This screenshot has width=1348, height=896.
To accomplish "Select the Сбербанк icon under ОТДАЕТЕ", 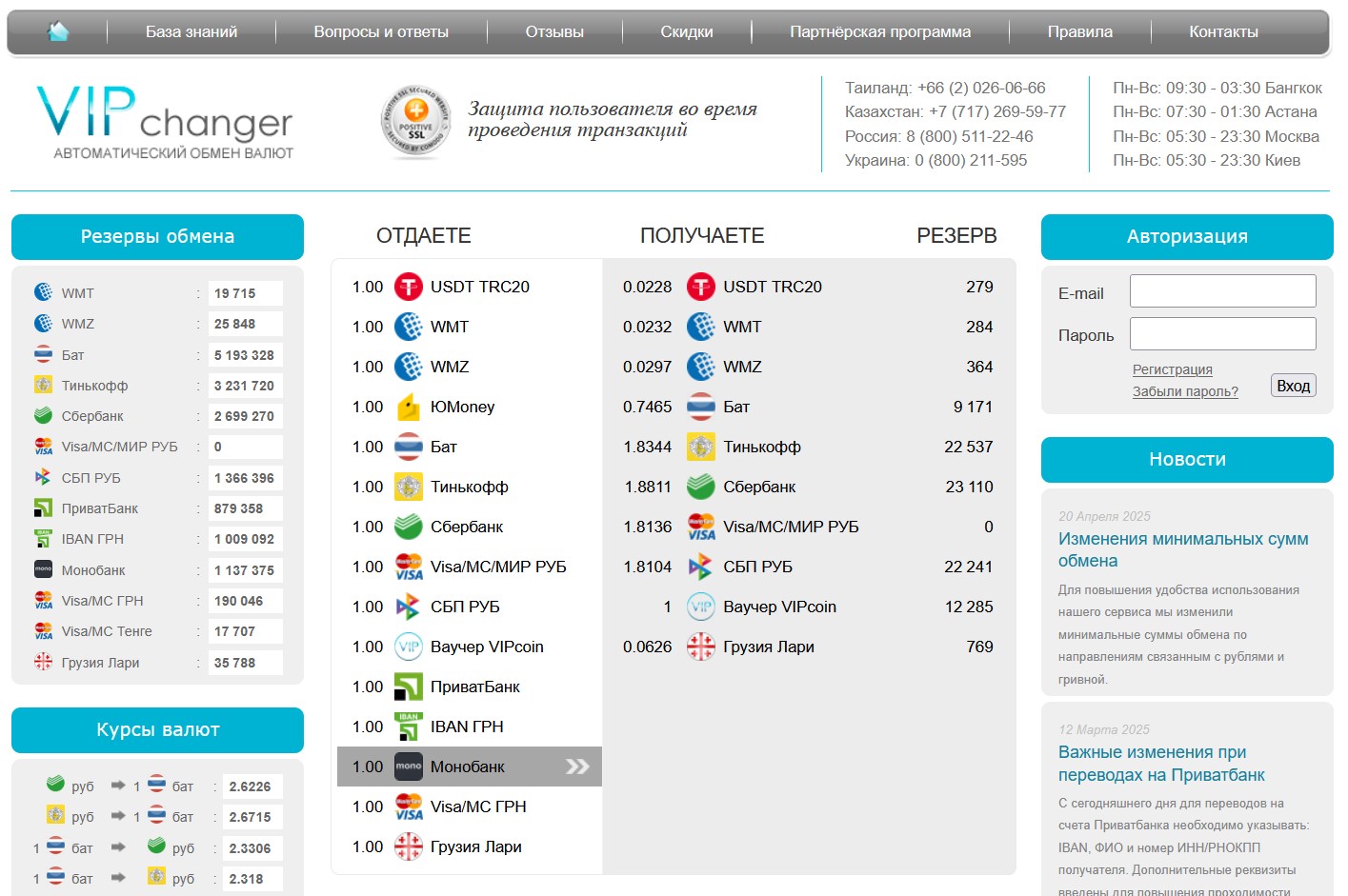I will pos(409,527).
